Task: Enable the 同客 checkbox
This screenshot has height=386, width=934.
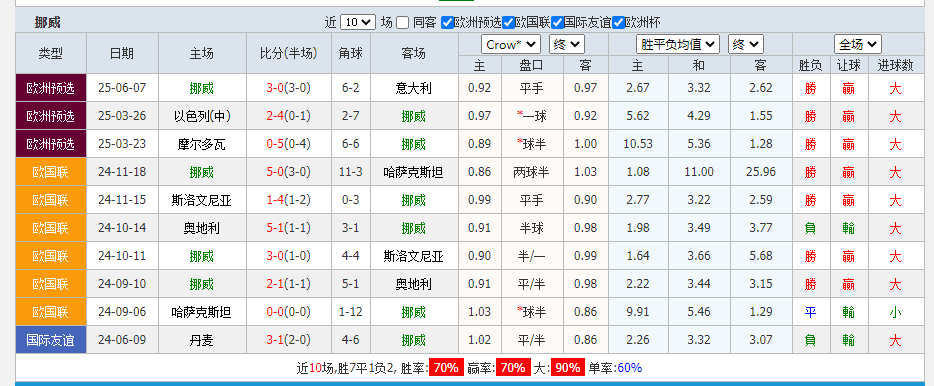Action: tap(403, 23)
